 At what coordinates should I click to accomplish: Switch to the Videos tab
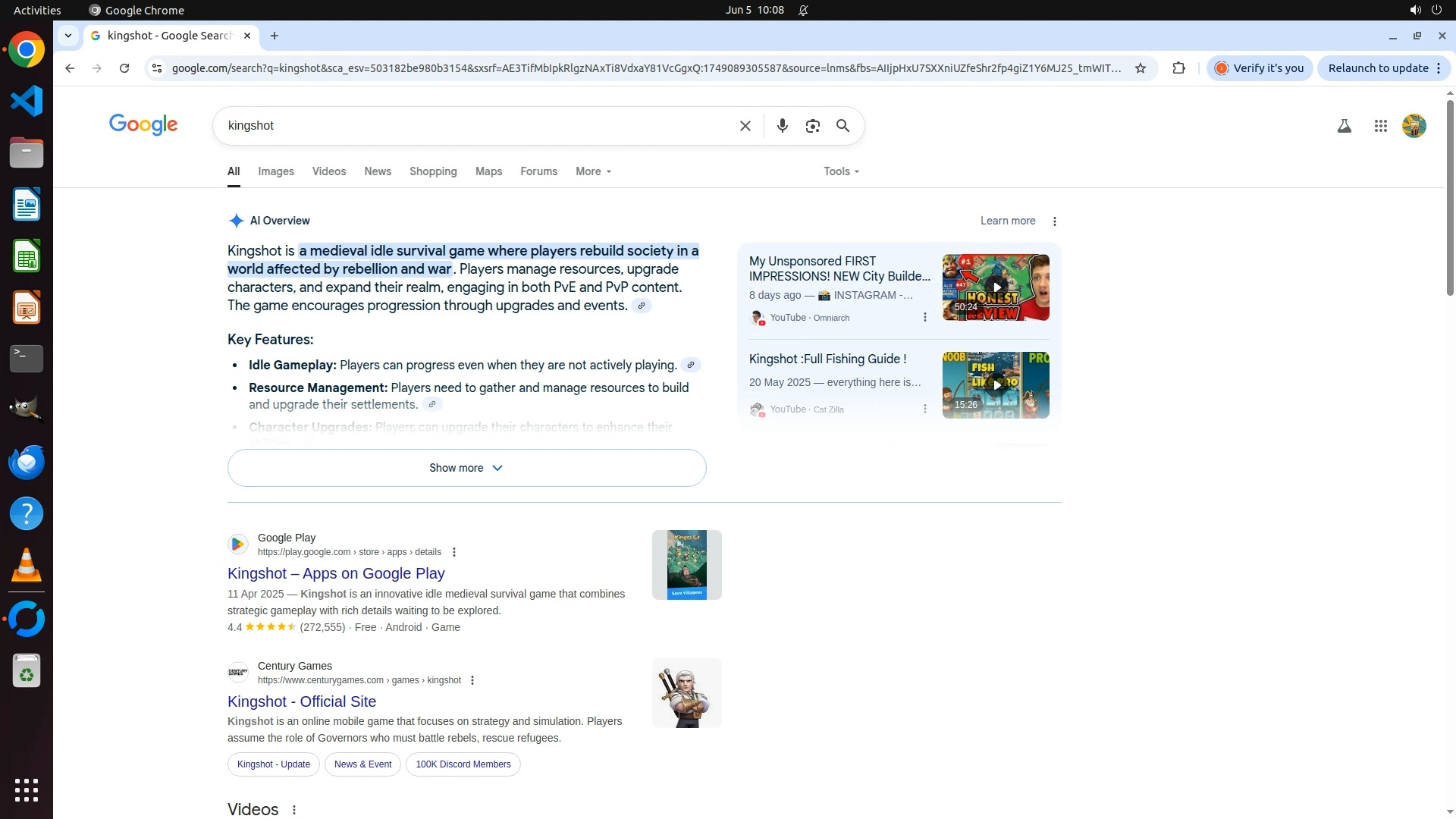tap(328, 171)
